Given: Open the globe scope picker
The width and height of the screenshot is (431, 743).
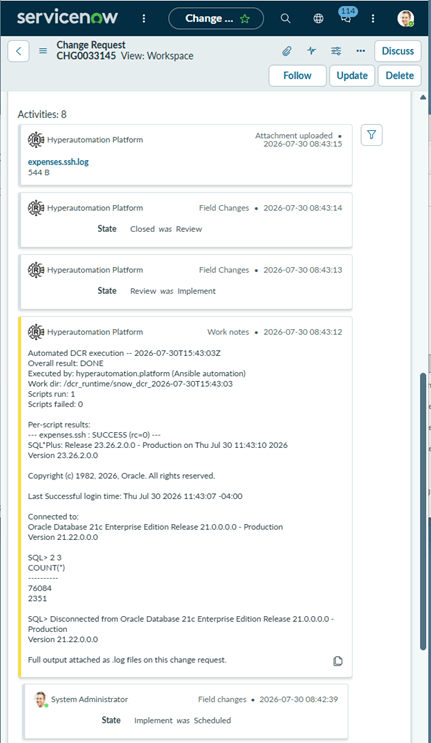Looking at the screenshot, I should point(318,18).
